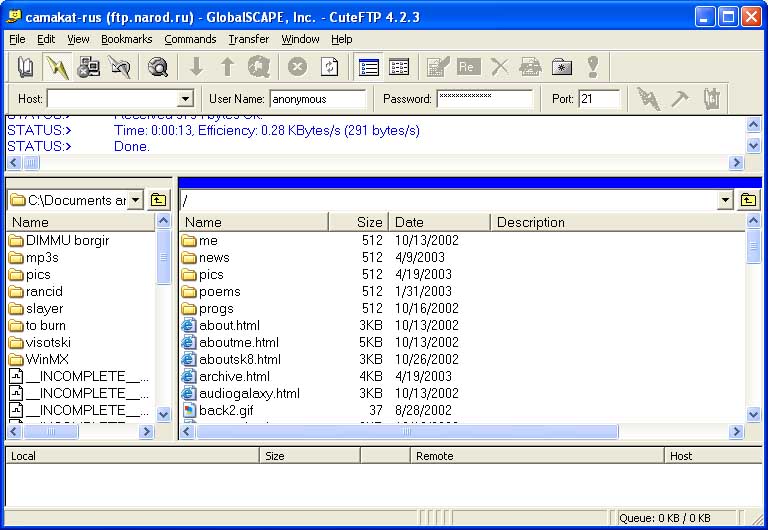Click the connect-to-computers toolbar icon
Viewport: 768px width, 530px height.
click(x=89, y=67)
